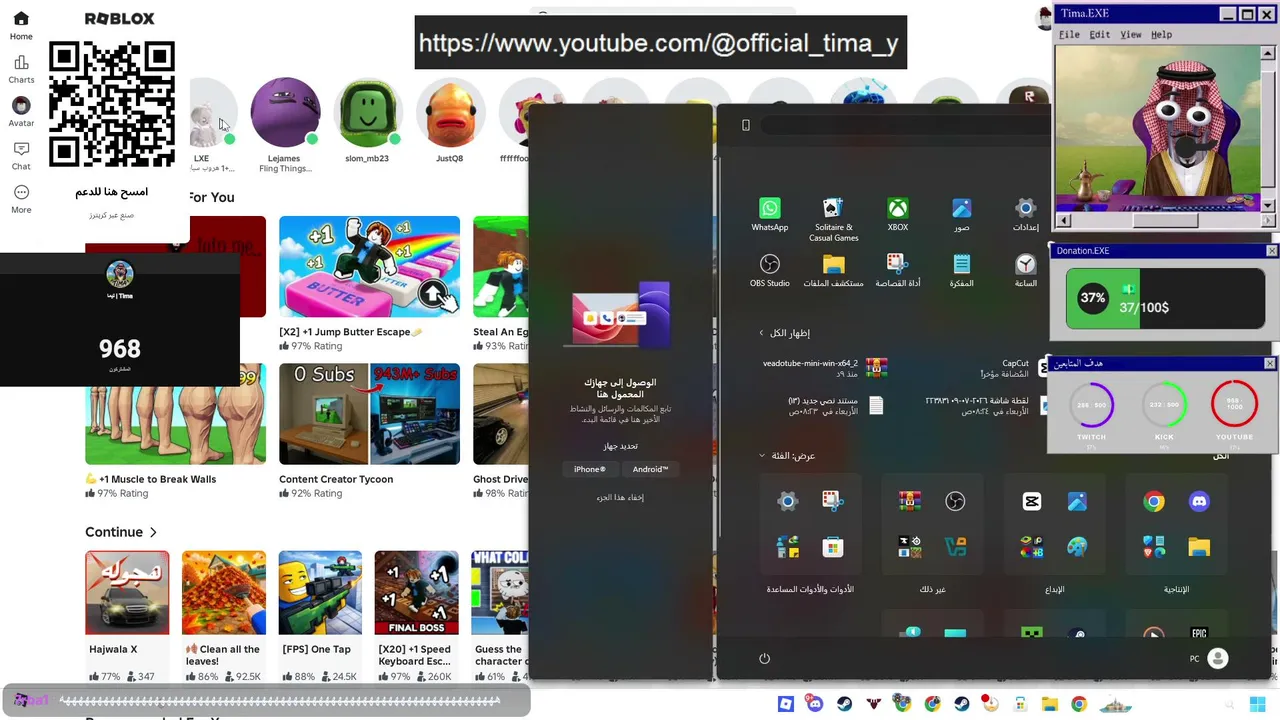The image size is (1280, 720).
Task: Open Discord from the taskbar
Action: (x=815, y=704)
